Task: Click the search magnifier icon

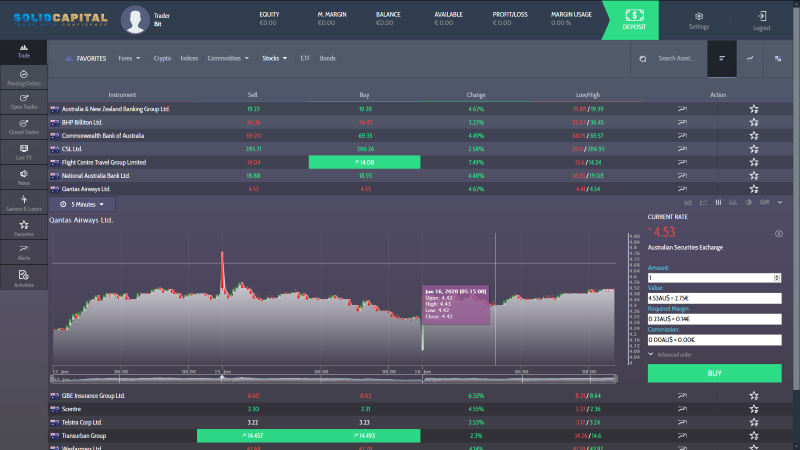Action: click(x=643, y=59)
